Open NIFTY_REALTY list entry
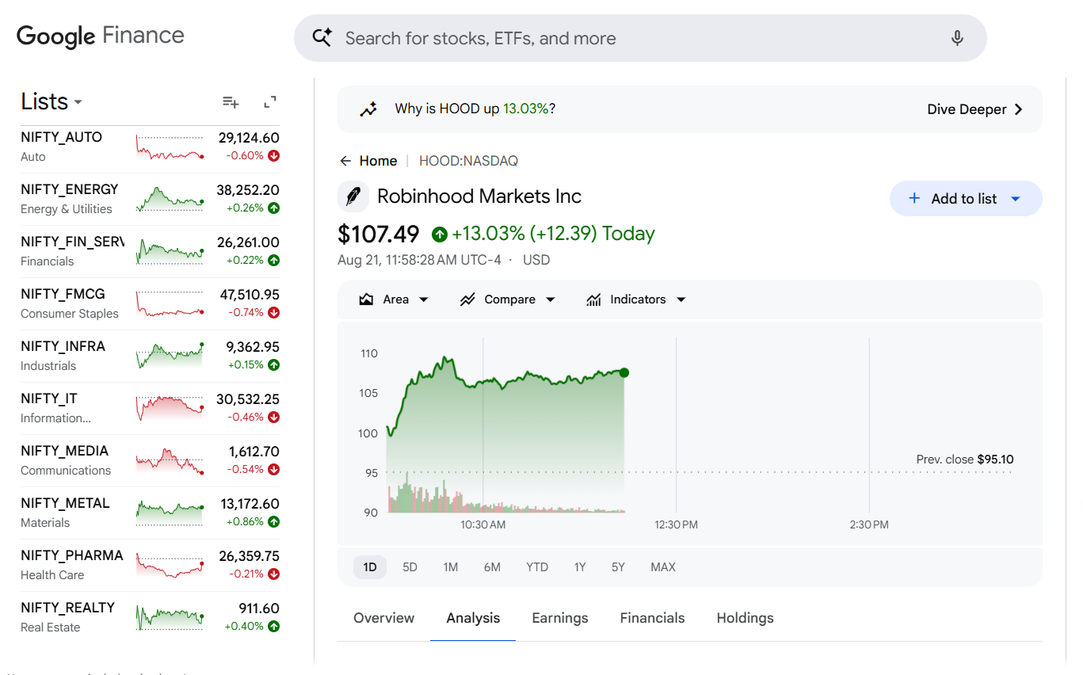The height and width of the screenshot is (675, 1083). coord(150,618)
